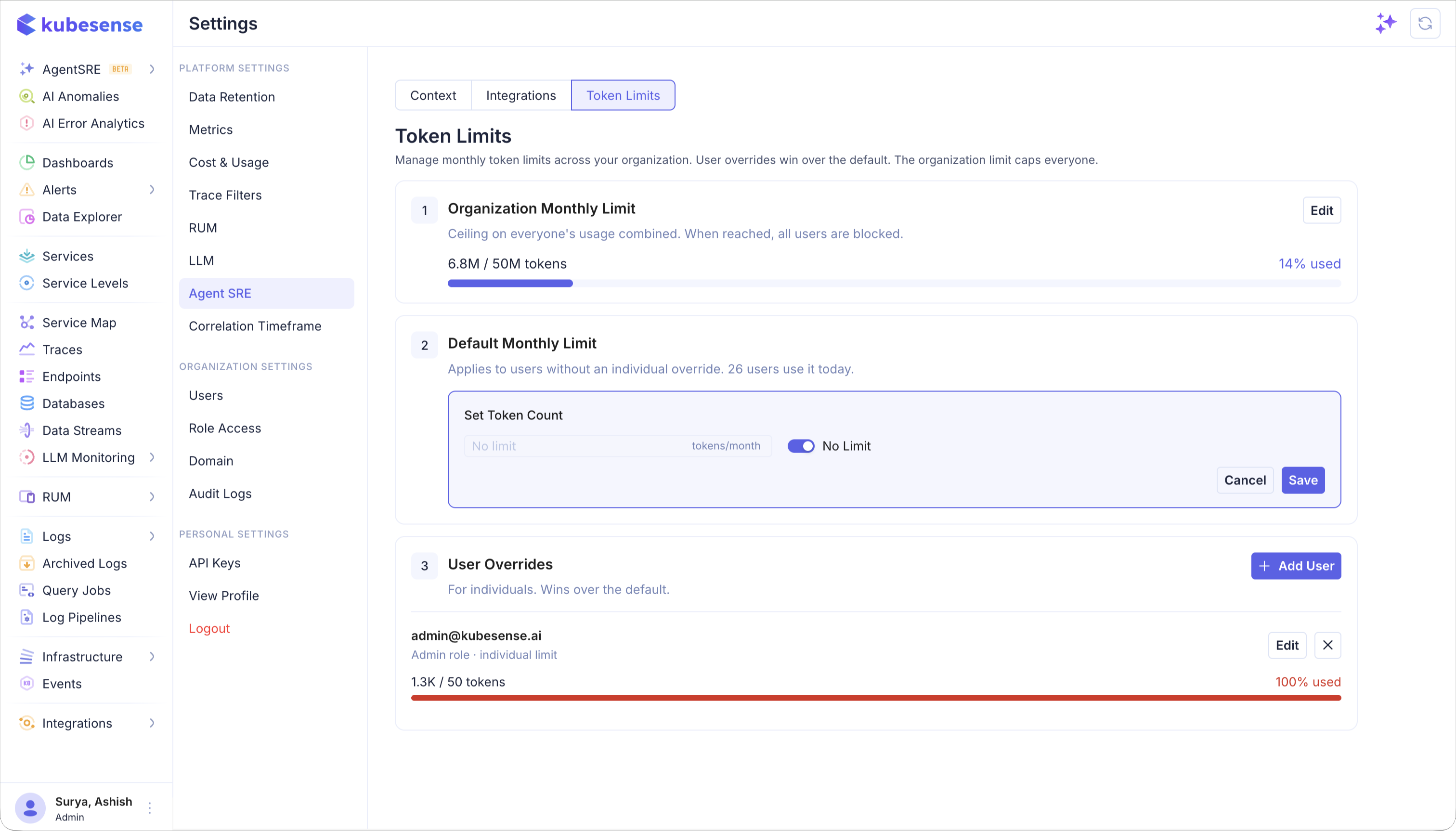Edit Organization Monthly Limit
This screenshot has height=831, width=1456.
click(x=1322, y=210)
